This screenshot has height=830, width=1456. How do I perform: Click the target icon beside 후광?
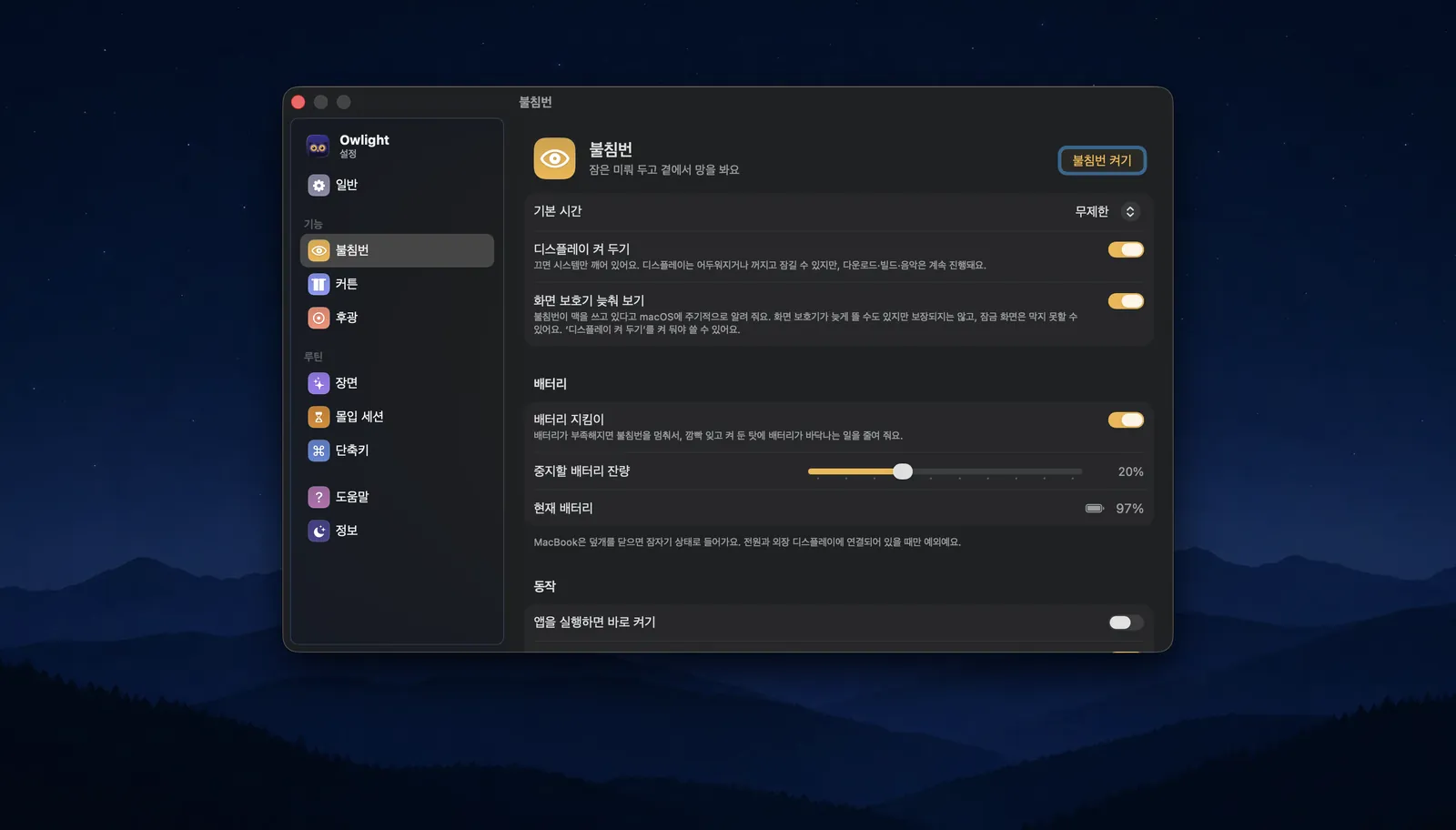pyautogui.click(x=318, y=318)
